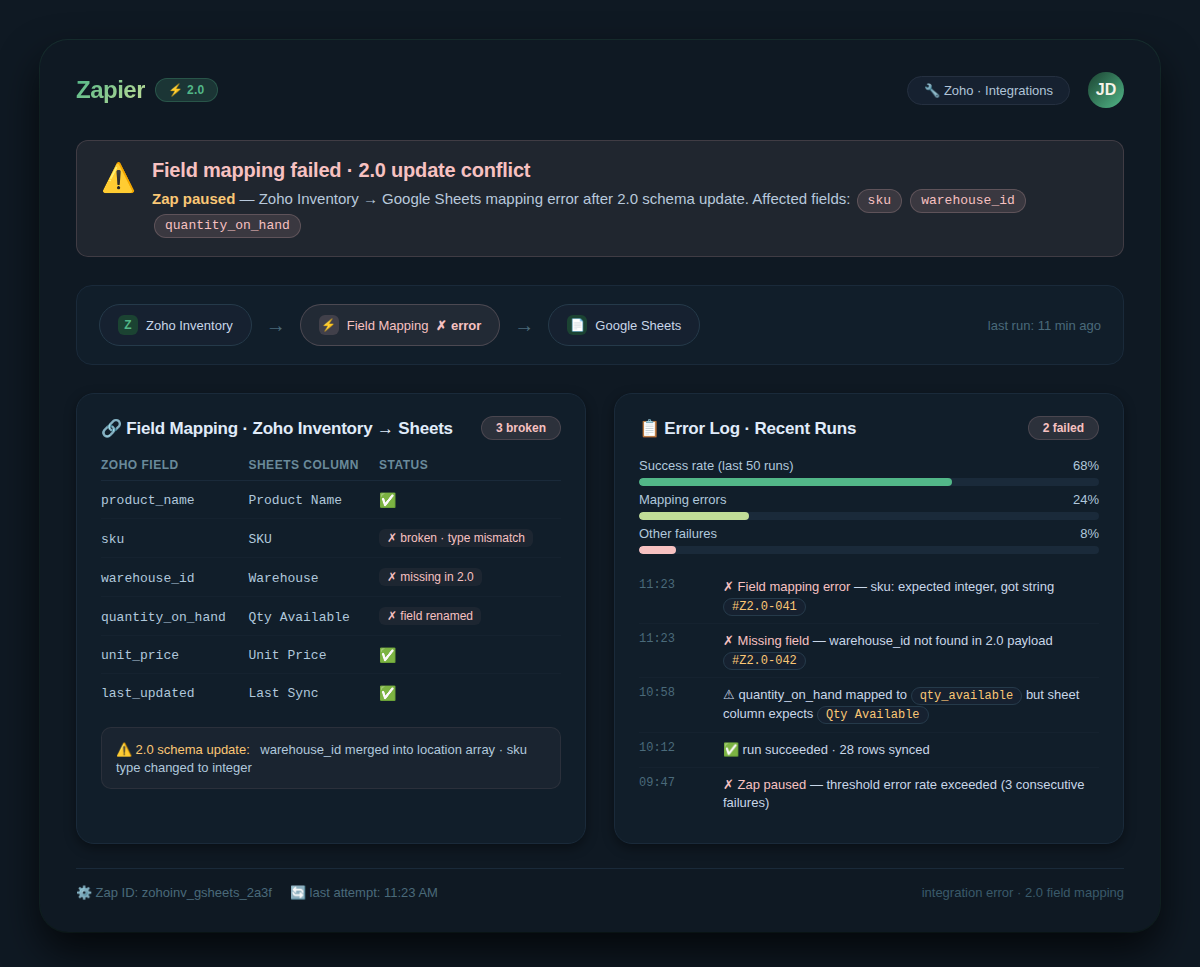Click the warehouse_id tag in alert banner

click(968, 200)
